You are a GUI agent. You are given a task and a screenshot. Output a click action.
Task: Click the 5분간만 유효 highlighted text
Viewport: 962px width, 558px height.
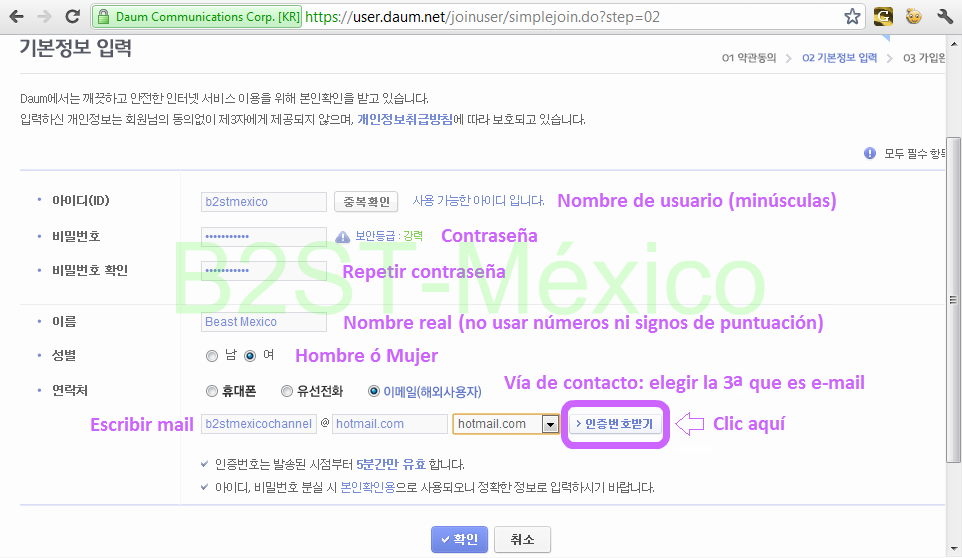[391, 464]
